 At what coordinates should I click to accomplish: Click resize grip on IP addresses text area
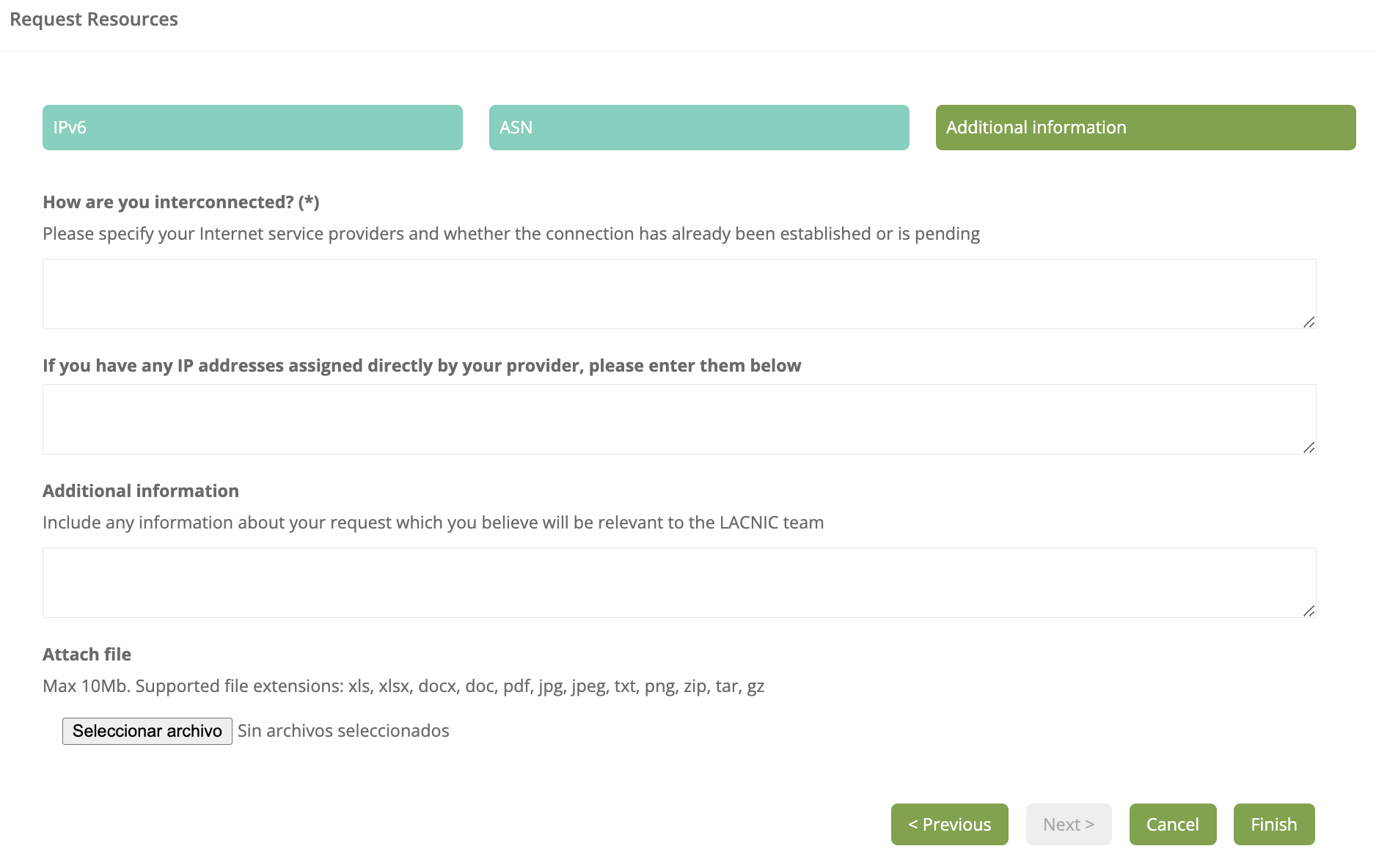1309,447
